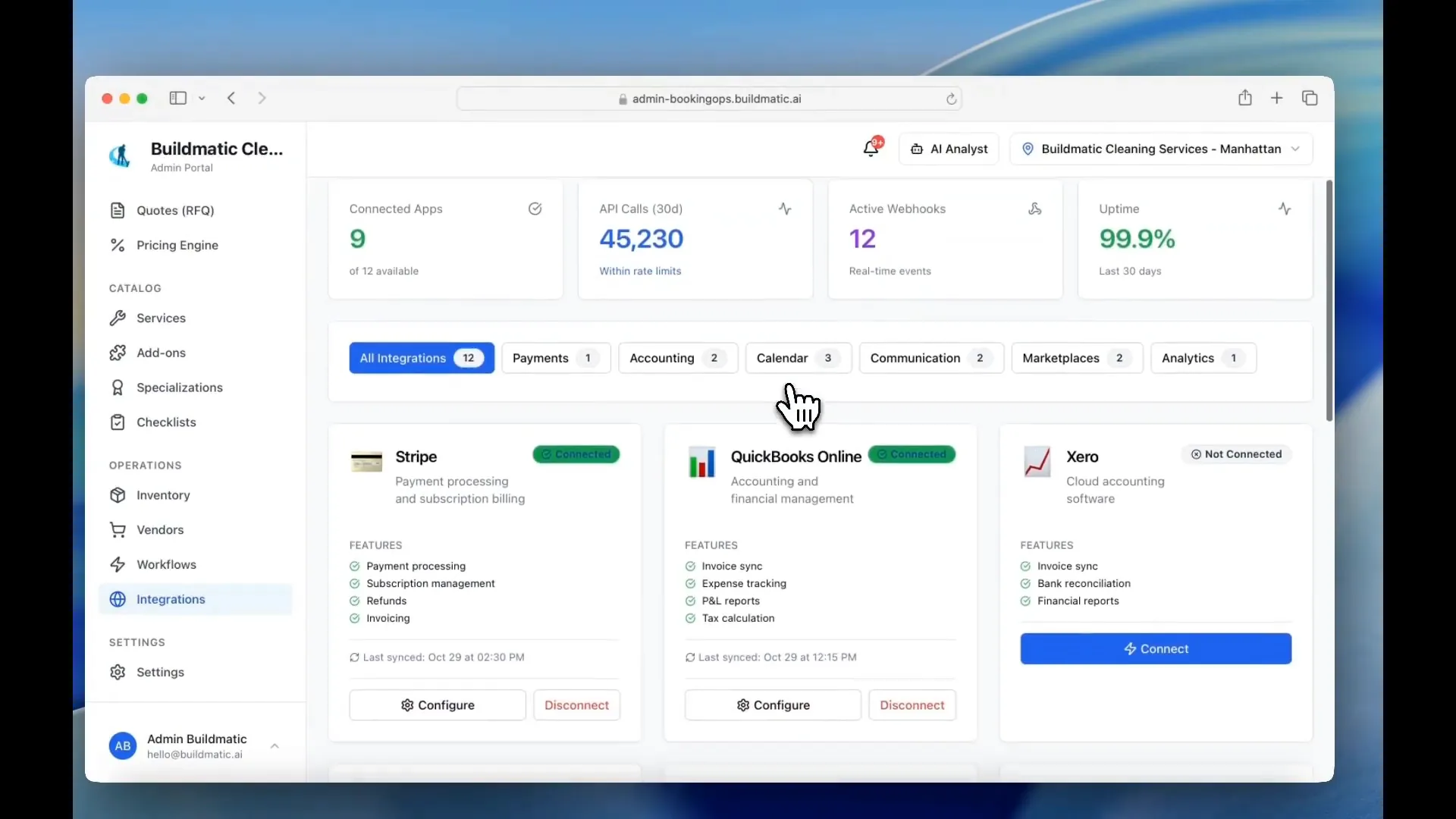
Task: Go forward with the browser forward arrow
Action: coord(262,98)
